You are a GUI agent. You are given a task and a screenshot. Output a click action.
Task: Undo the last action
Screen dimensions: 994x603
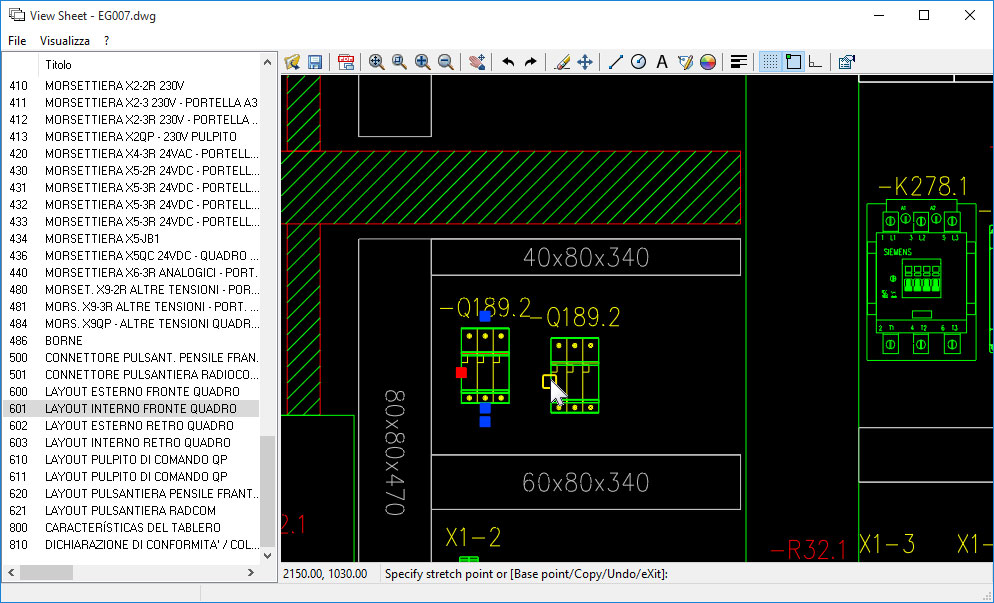508,62
